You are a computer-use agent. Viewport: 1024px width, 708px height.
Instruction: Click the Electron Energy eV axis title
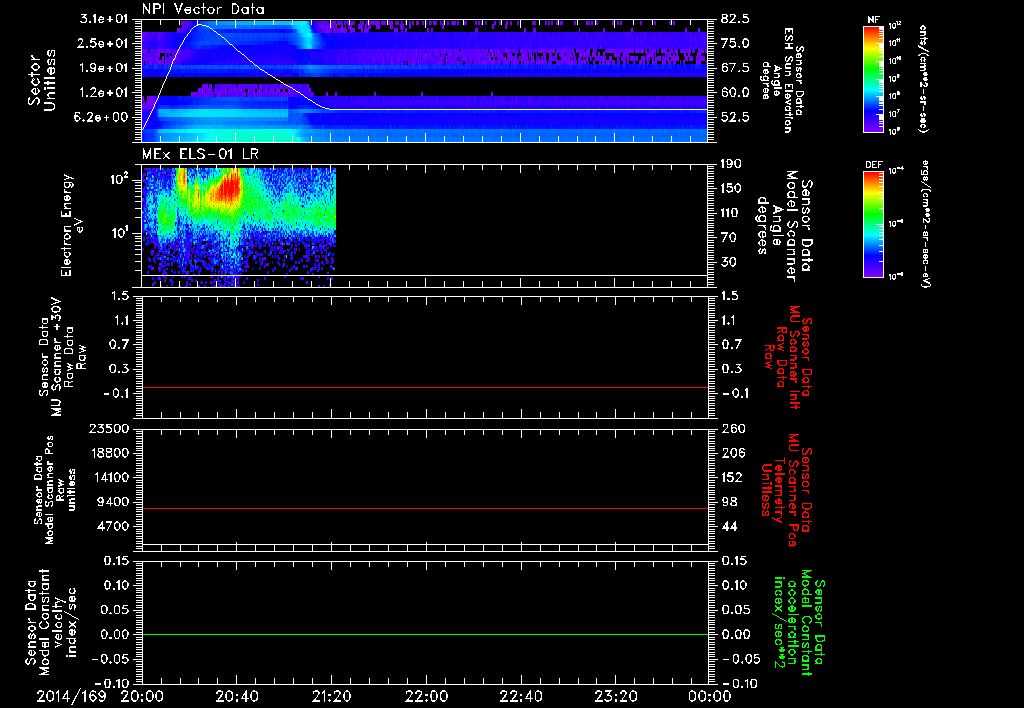tap(71, 225)
